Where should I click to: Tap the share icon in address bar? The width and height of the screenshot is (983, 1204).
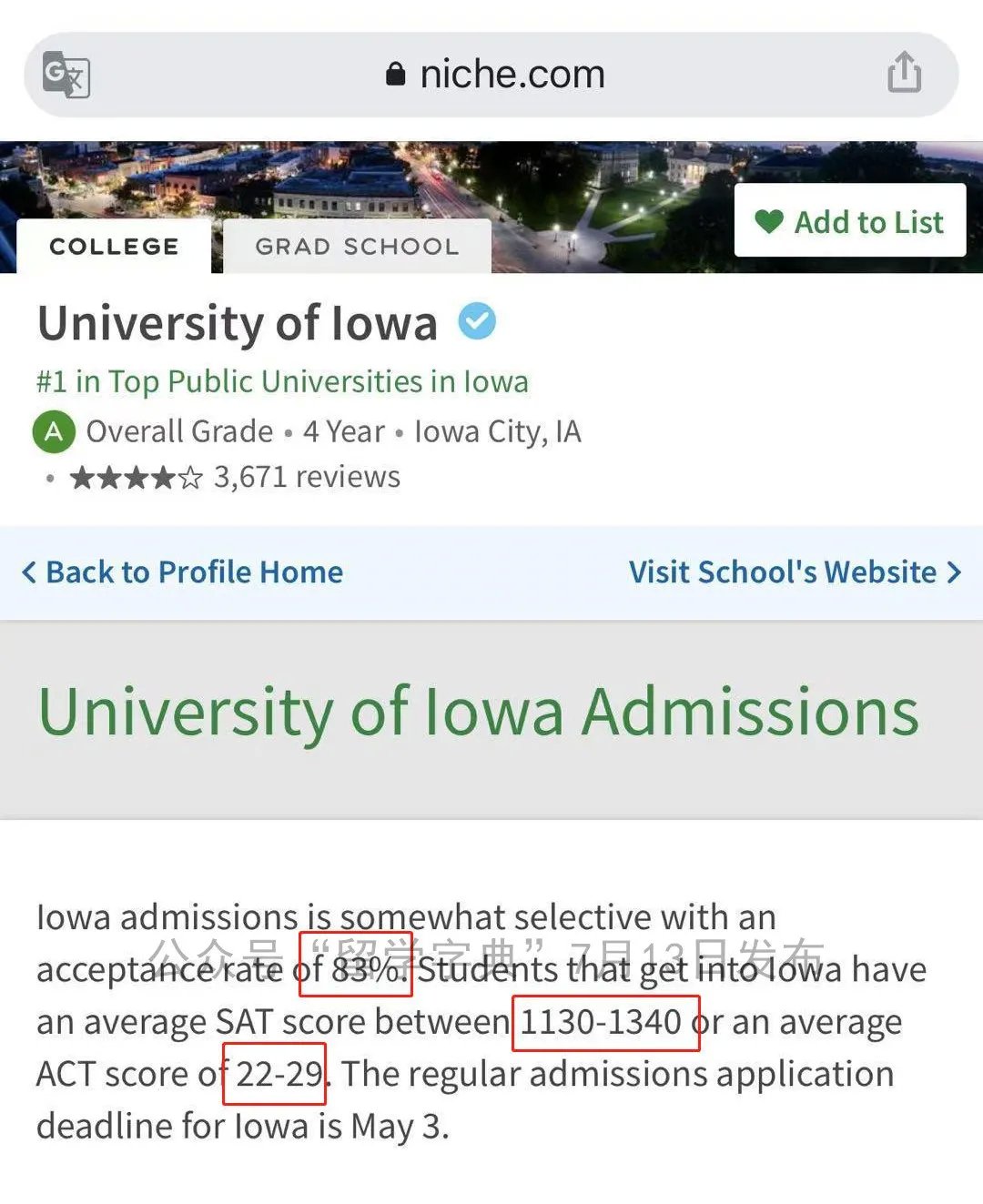[x=904, y=73]
